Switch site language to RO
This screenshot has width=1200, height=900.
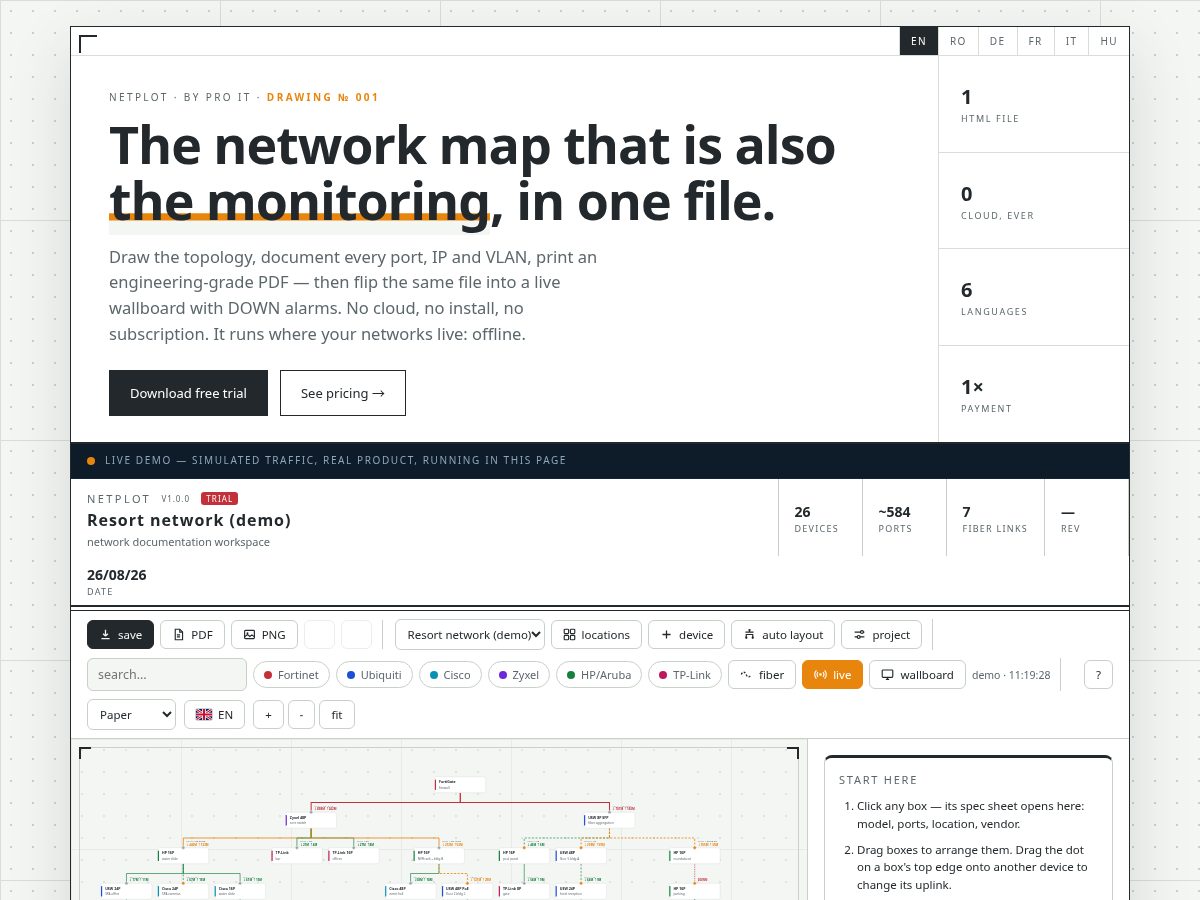click(x=958, y=41)
